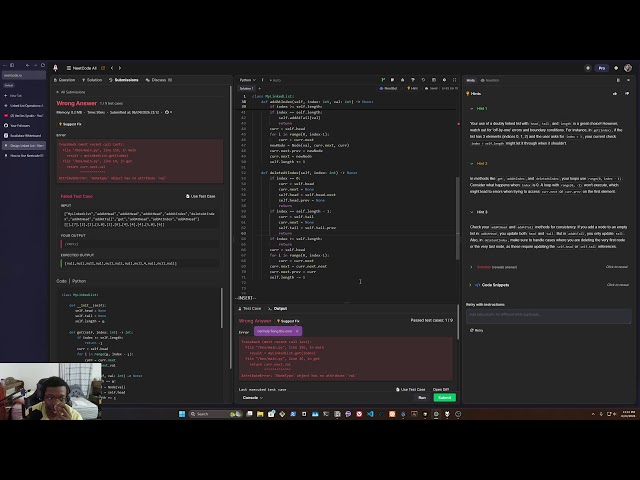Select the Design Linked List sidebar tab
The image size is (640, 480).
(x=24, y=146)
